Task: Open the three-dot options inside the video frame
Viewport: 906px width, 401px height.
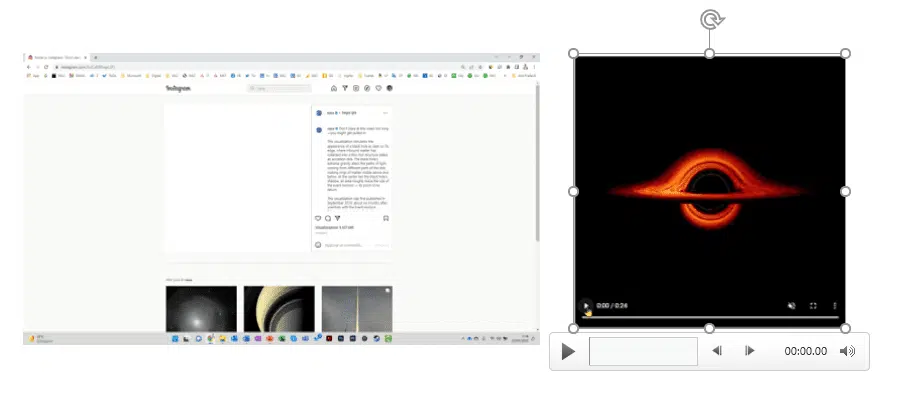Action: pos(835,306)
